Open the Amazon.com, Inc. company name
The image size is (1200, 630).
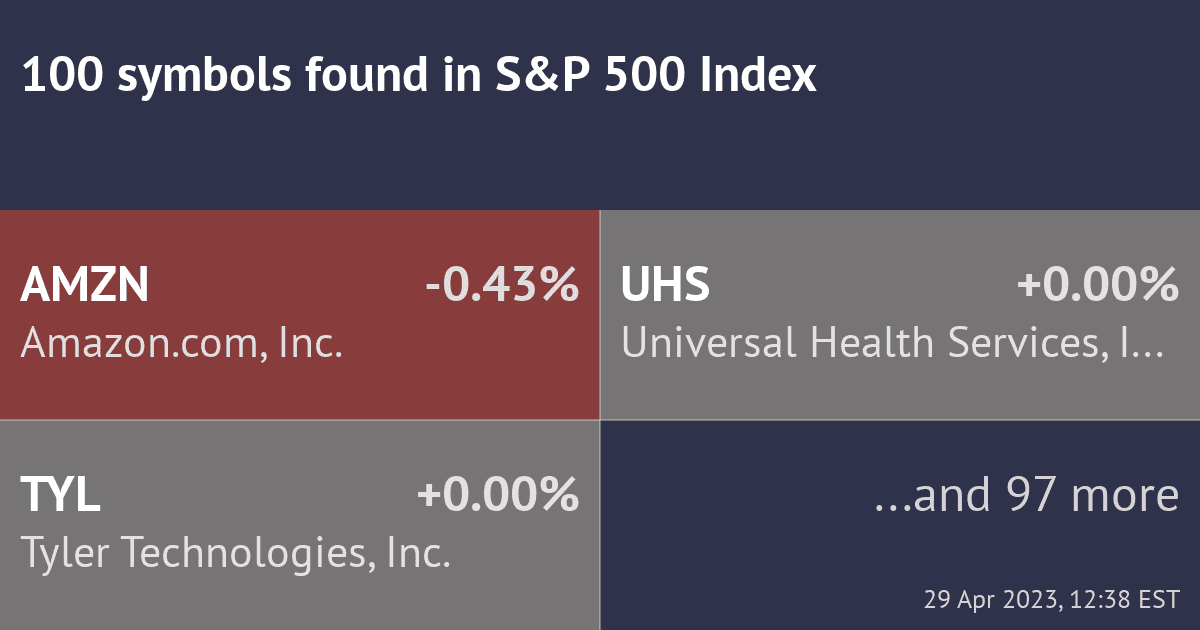pyautogui.click(x=182, y=343)
